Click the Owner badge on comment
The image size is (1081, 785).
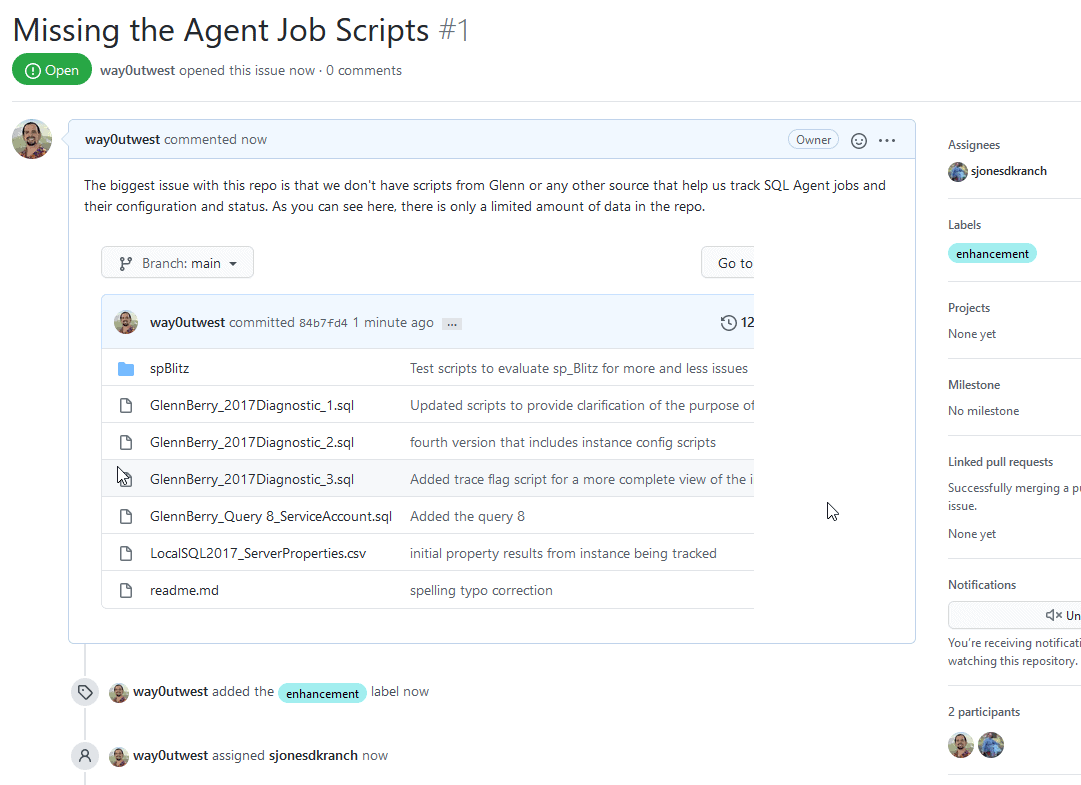click(813, 140)
